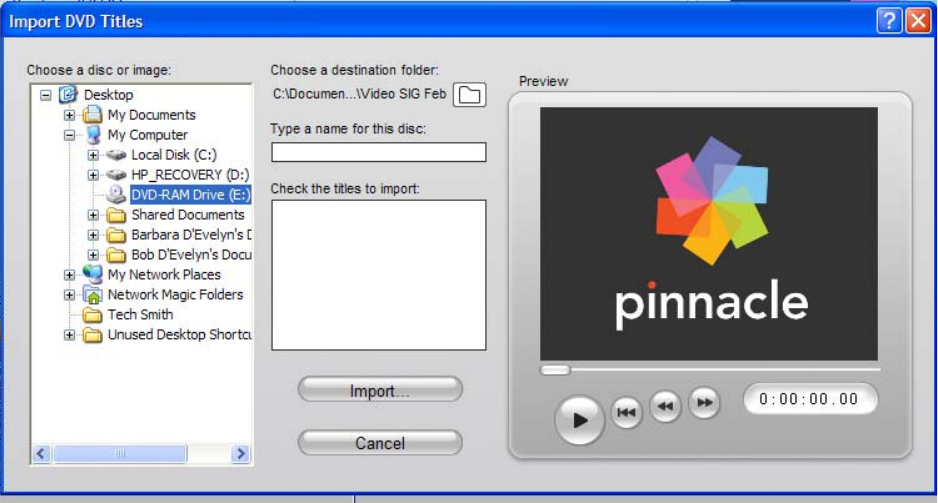The height and width of the screenshot is (503, 938).
Task: Expand the My Network Places node
Action: pos(69,275)
